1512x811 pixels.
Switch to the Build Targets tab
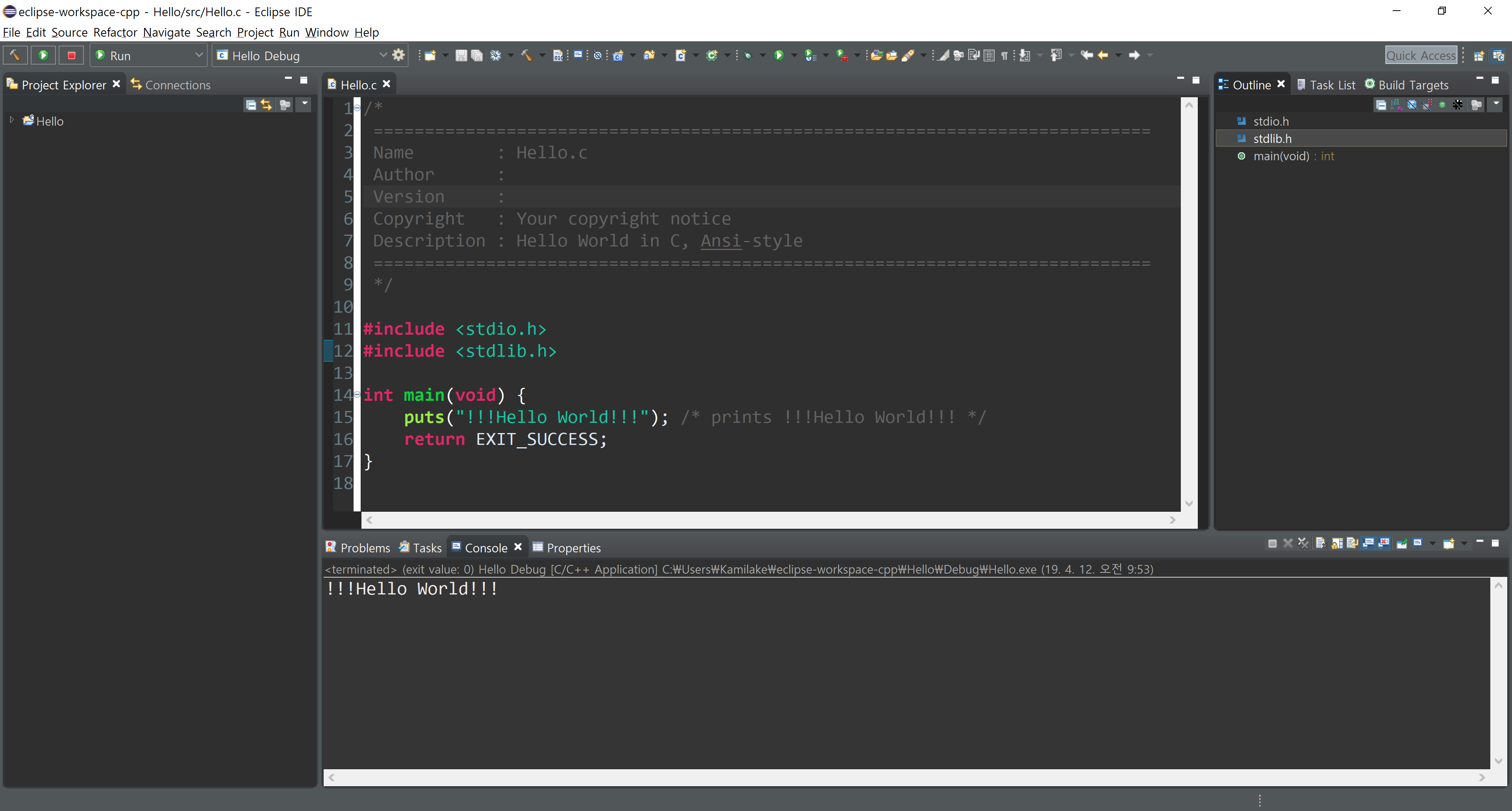coord(1413,85)
